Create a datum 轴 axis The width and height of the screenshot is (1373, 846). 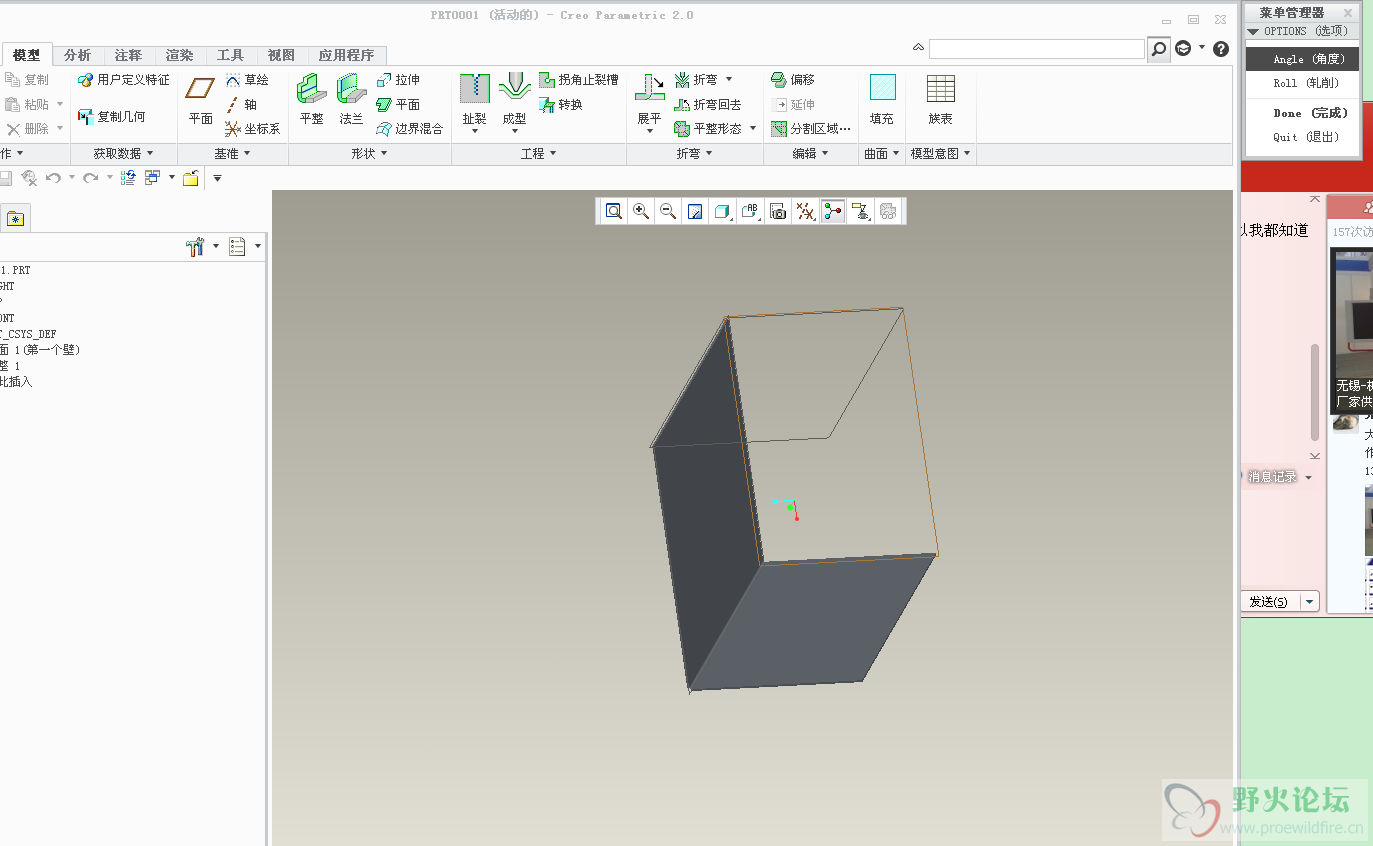(x=241, y=104)
